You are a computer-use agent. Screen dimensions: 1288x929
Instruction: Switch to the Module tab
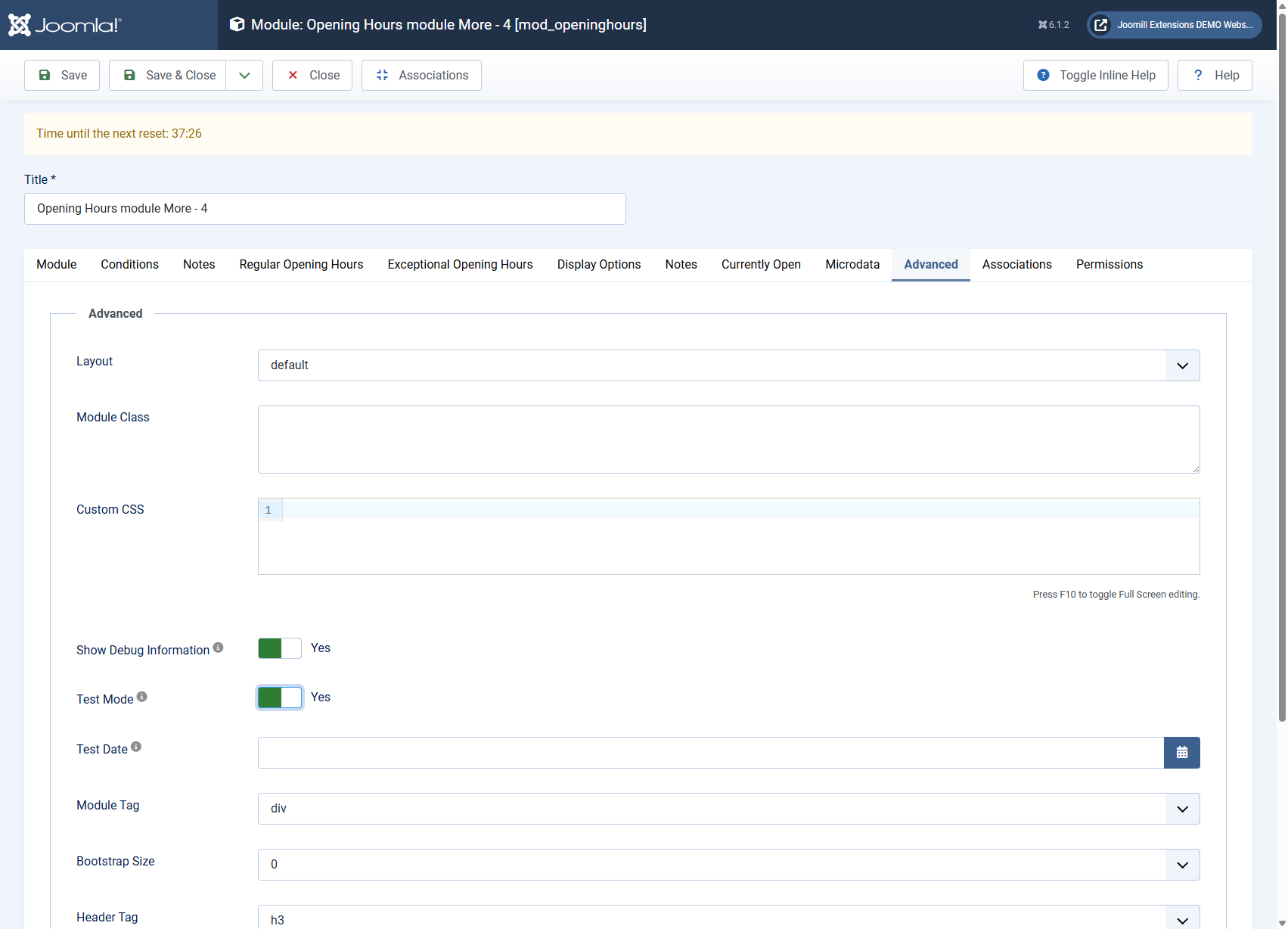coord(57,265)
